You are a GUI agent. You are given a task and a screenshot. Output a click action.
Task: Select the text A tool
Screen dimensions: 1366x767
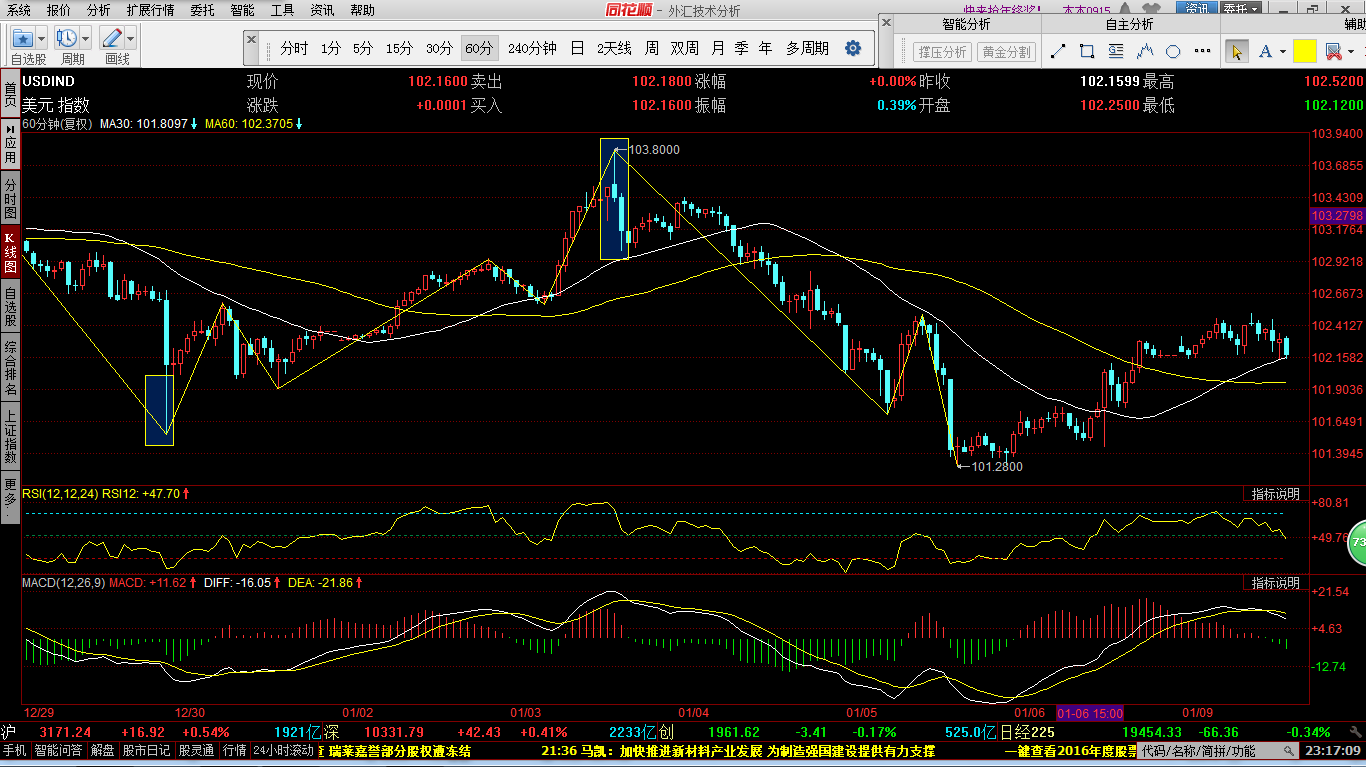coord(1265,51)
